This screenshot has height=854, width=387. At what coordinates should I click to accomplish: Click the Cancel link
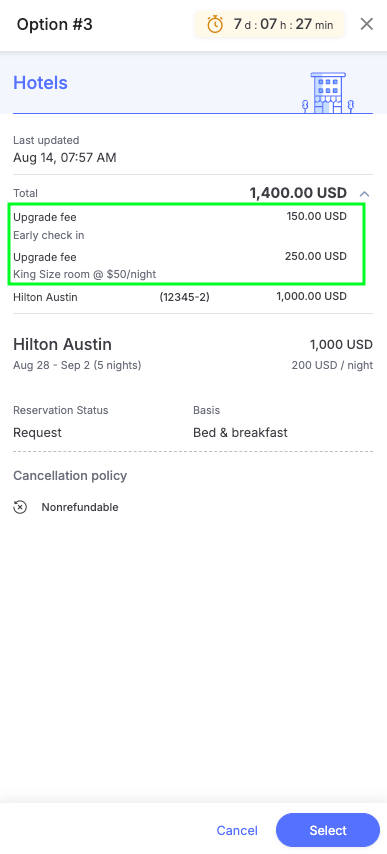click(x=237, y=830)
